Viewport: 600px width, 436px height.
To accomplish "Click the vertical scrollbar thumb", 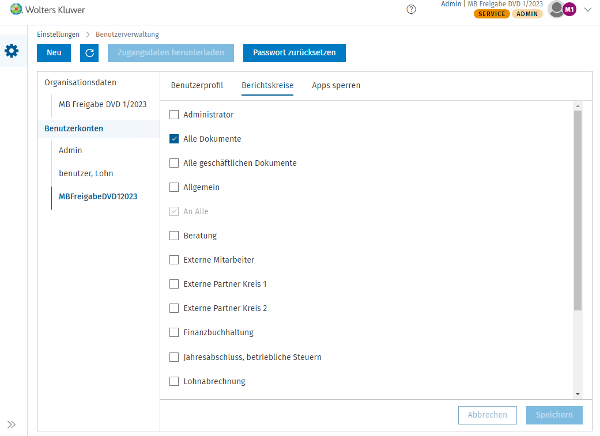I will (x=577, y=210).
